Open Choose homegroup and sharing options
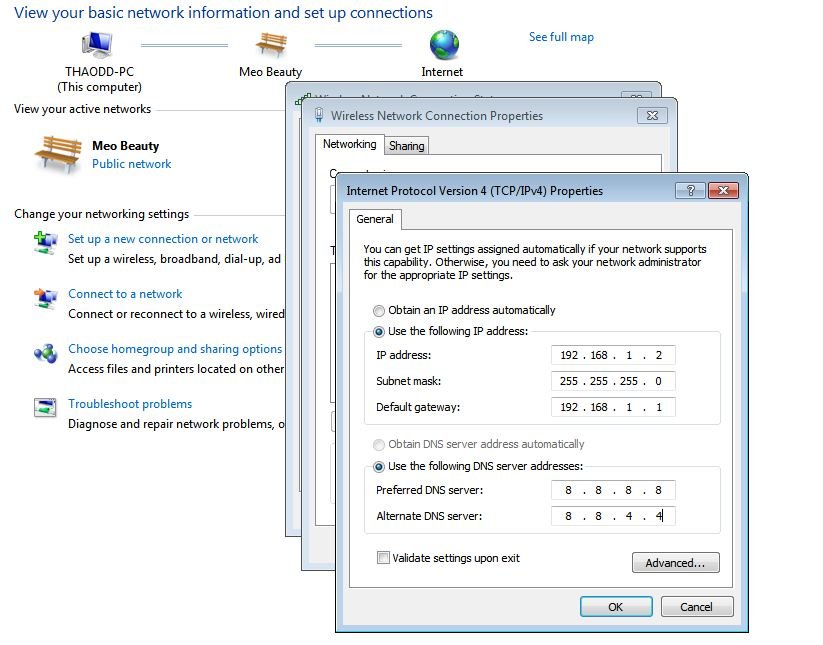 [175, 349]
